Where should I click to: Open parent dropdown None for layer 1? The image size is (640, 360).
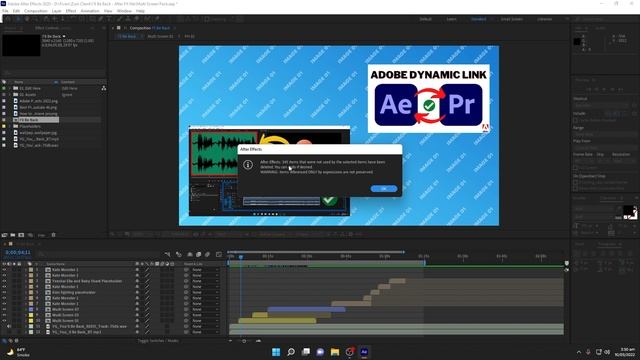click(205, 270)
